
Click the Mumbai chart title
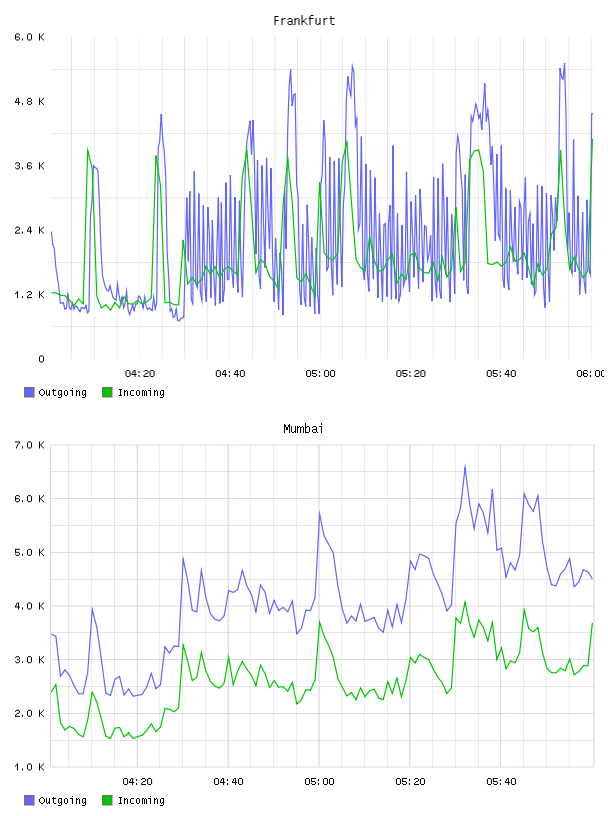point(303,429)
